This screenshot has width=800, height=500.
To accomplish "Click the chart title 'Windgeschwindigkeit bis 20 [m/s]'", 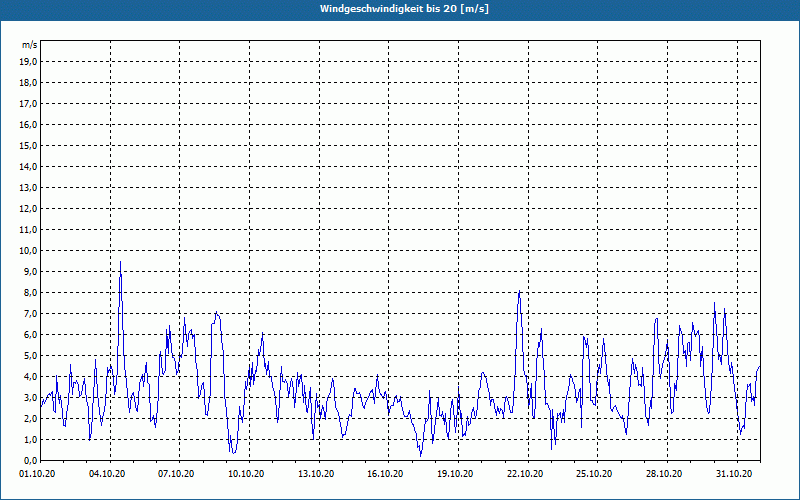I will point(404,9).
